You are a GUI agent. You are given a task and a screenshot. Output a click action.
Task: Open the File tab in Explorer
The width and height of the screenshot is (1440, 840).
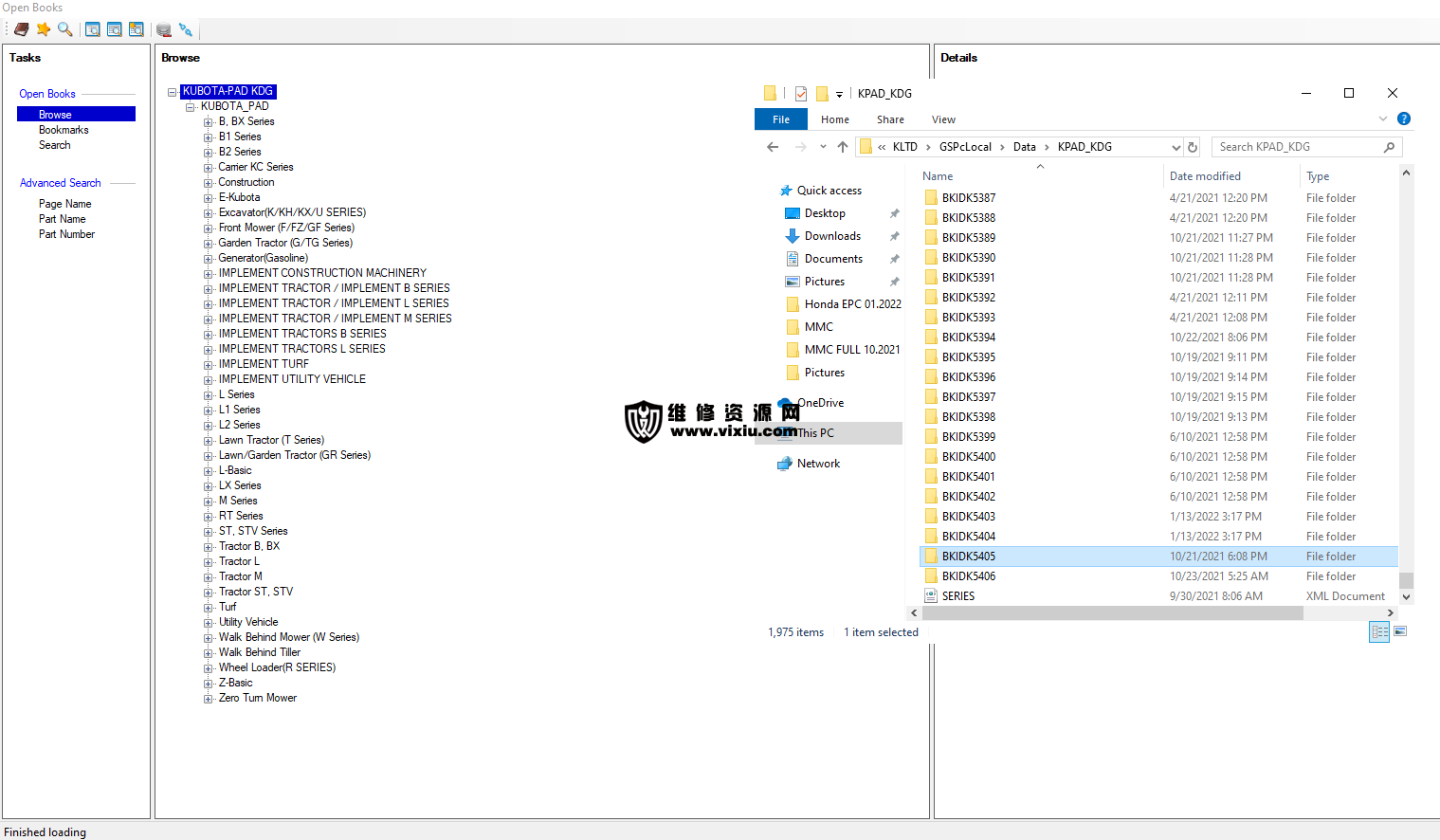[x=781, y=119]
